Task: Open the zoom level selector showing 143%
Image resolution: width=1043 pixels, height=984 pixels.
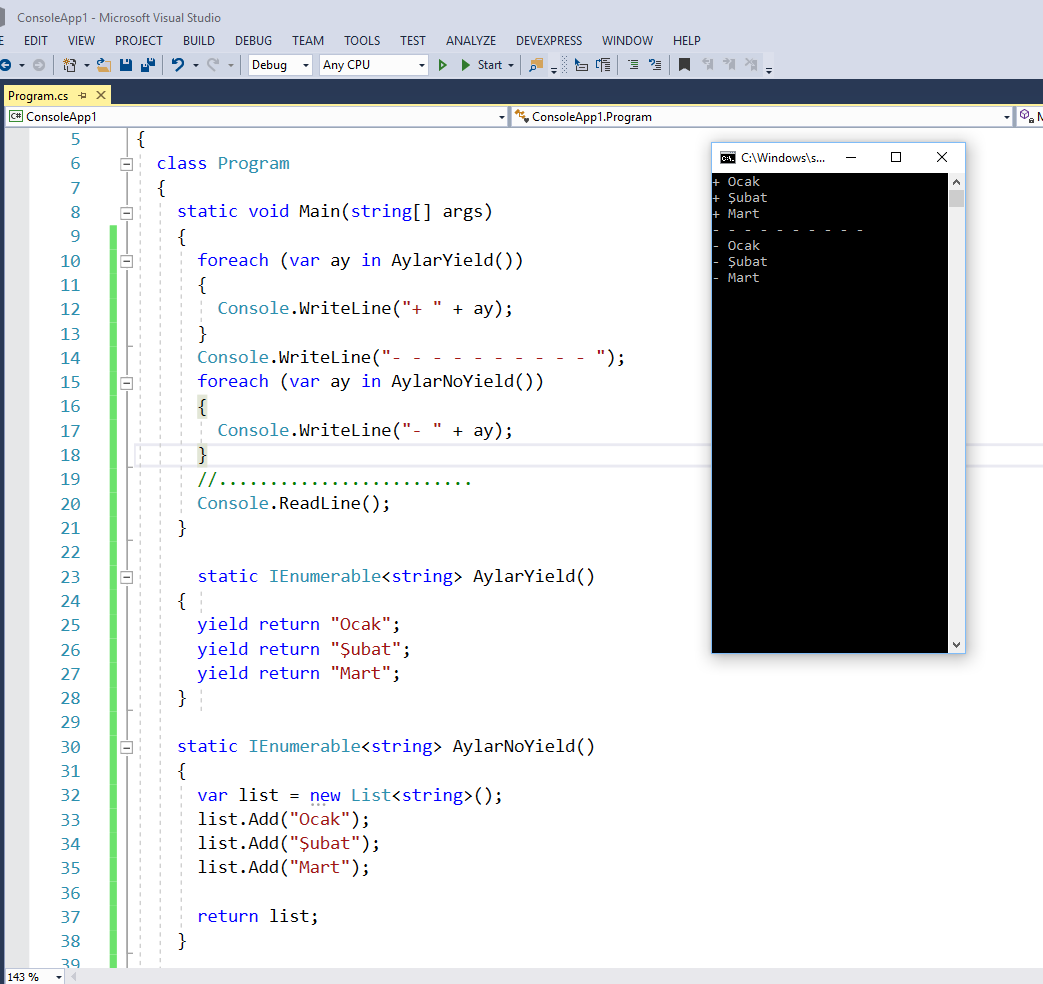Action: click(x=33, y=976)
